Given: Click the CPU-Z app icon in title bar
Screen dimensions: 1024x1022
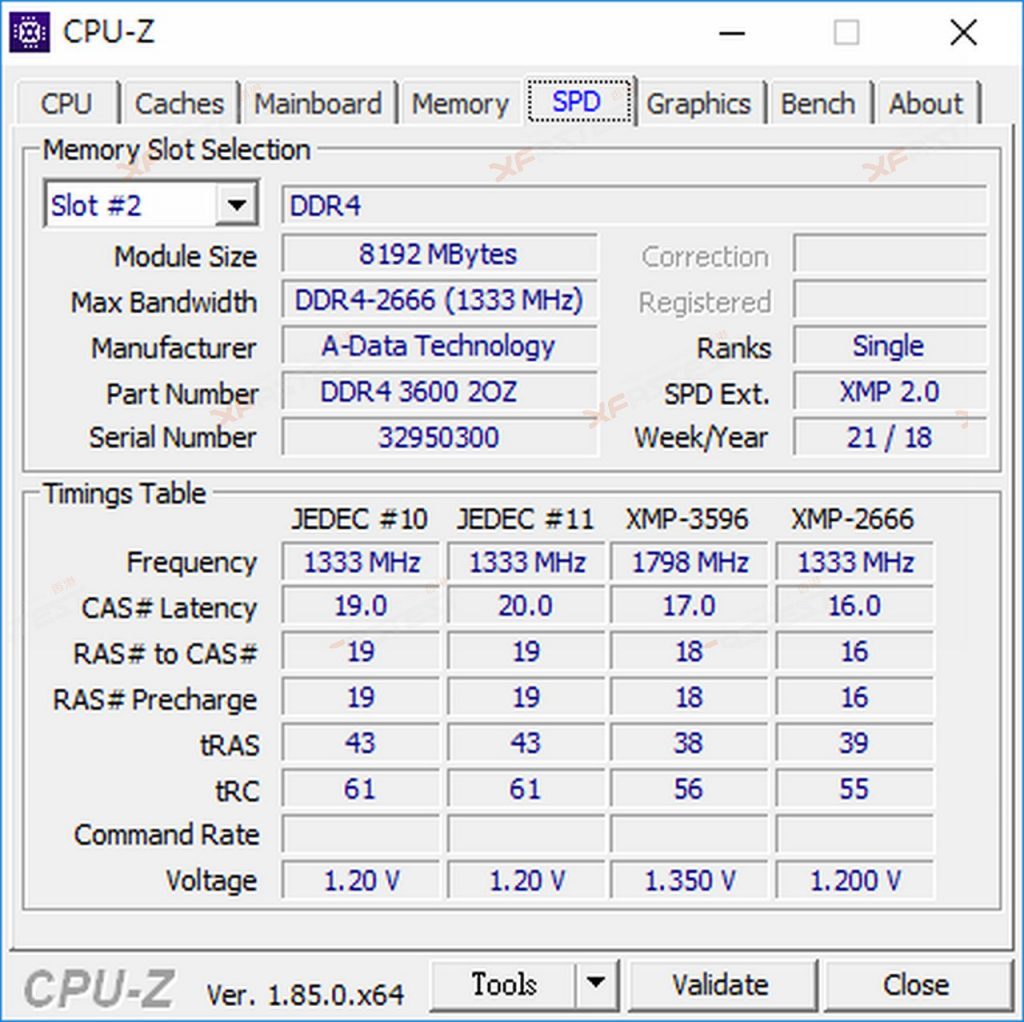Looking at the screenshot, I should coord(29,32).
